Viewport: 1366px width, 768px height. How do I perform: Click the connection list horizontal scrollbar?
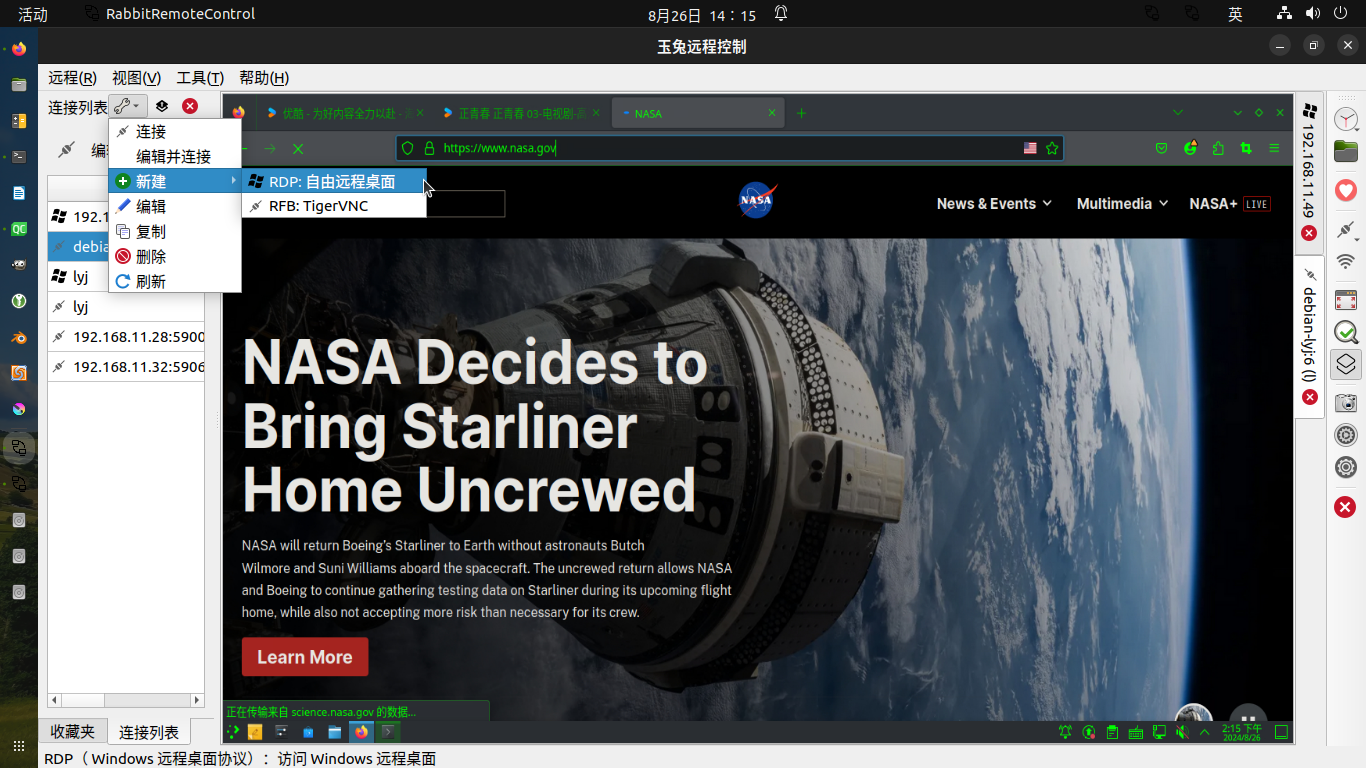(126, 701)
